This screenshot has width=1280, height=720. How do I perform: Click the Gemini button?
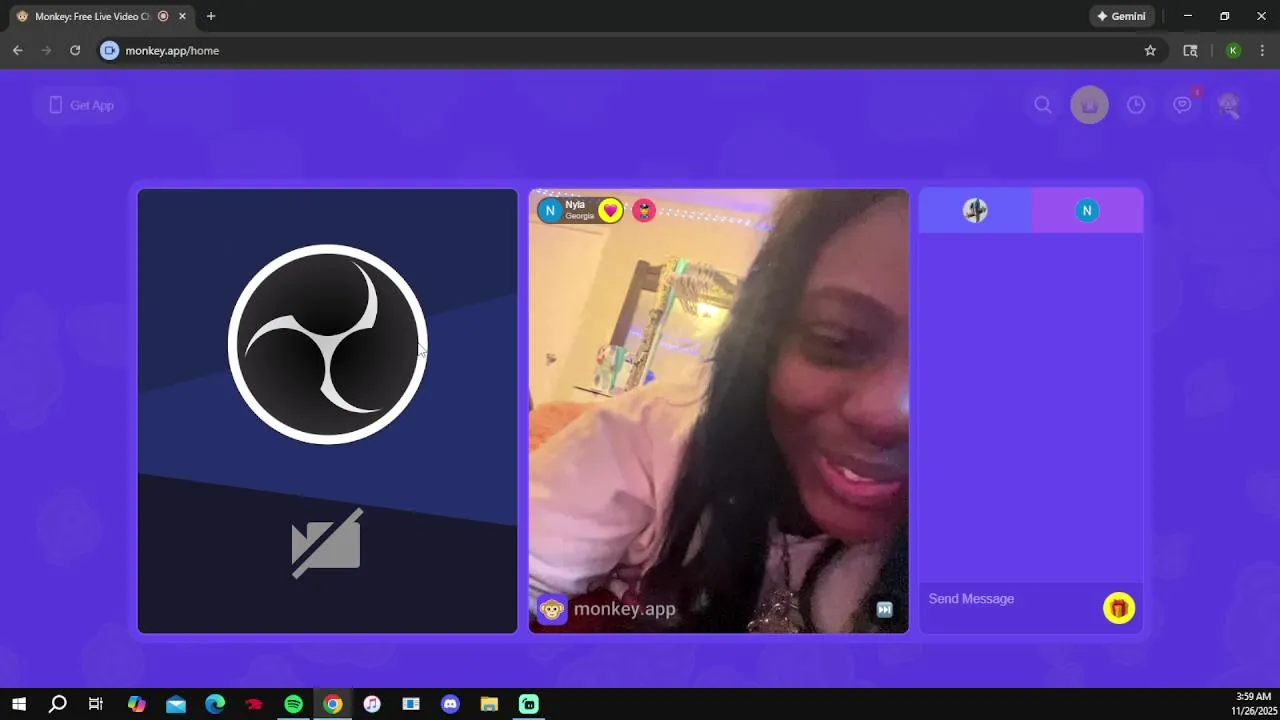pos(1122,16)
